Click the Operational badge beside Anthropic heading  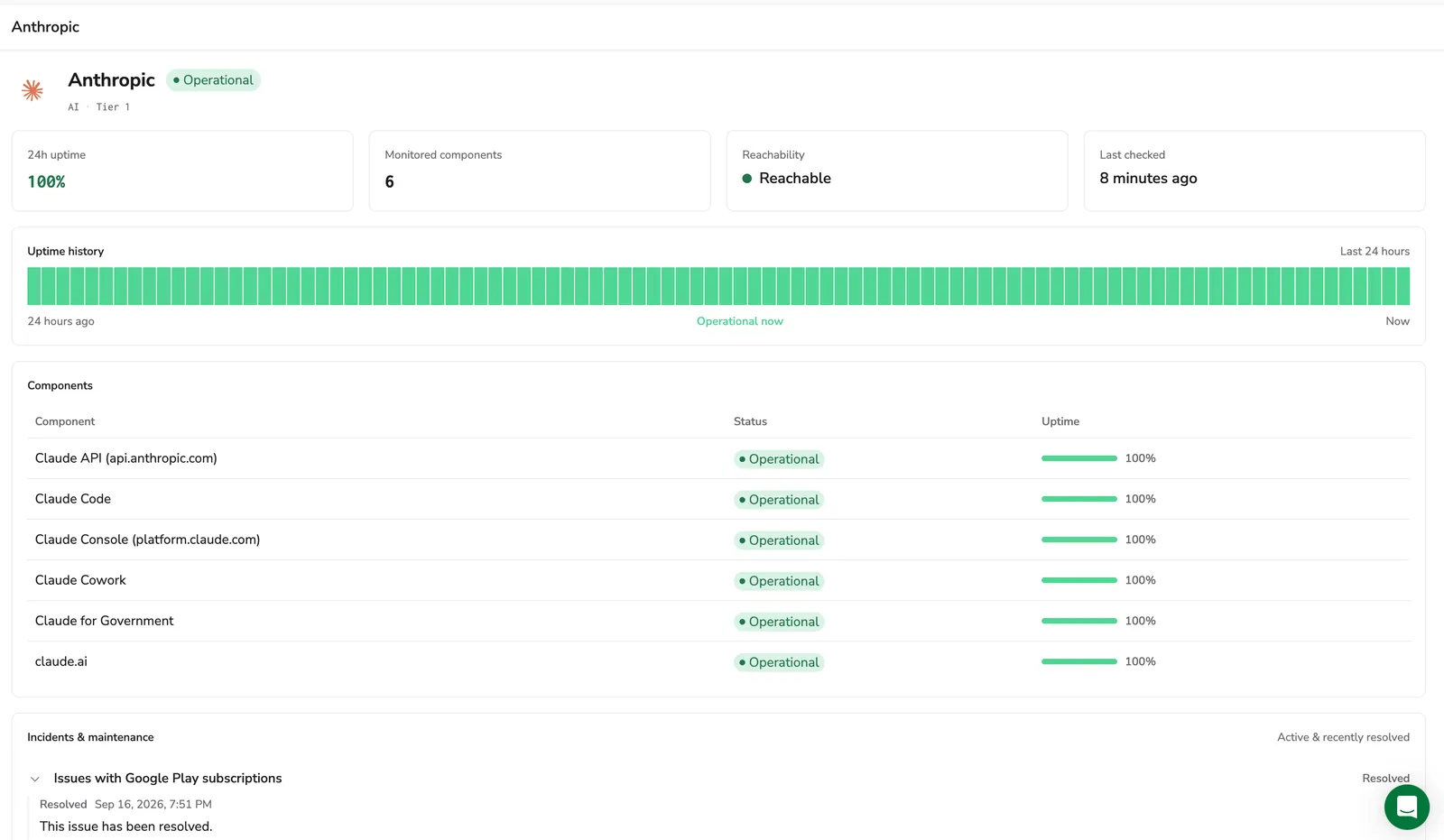(213, 80)
